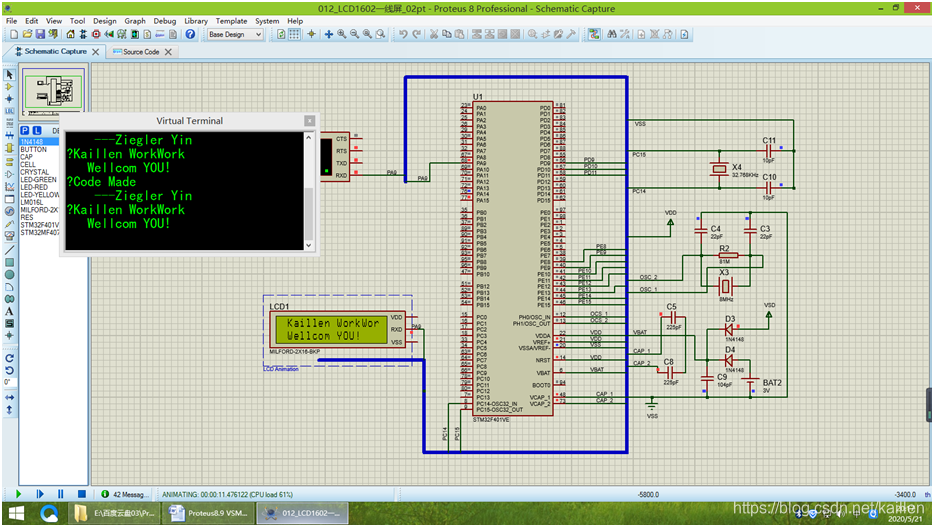Pan the view with the blue cross-arrows icon
934x527 pixels.
[x=328, y=35]
